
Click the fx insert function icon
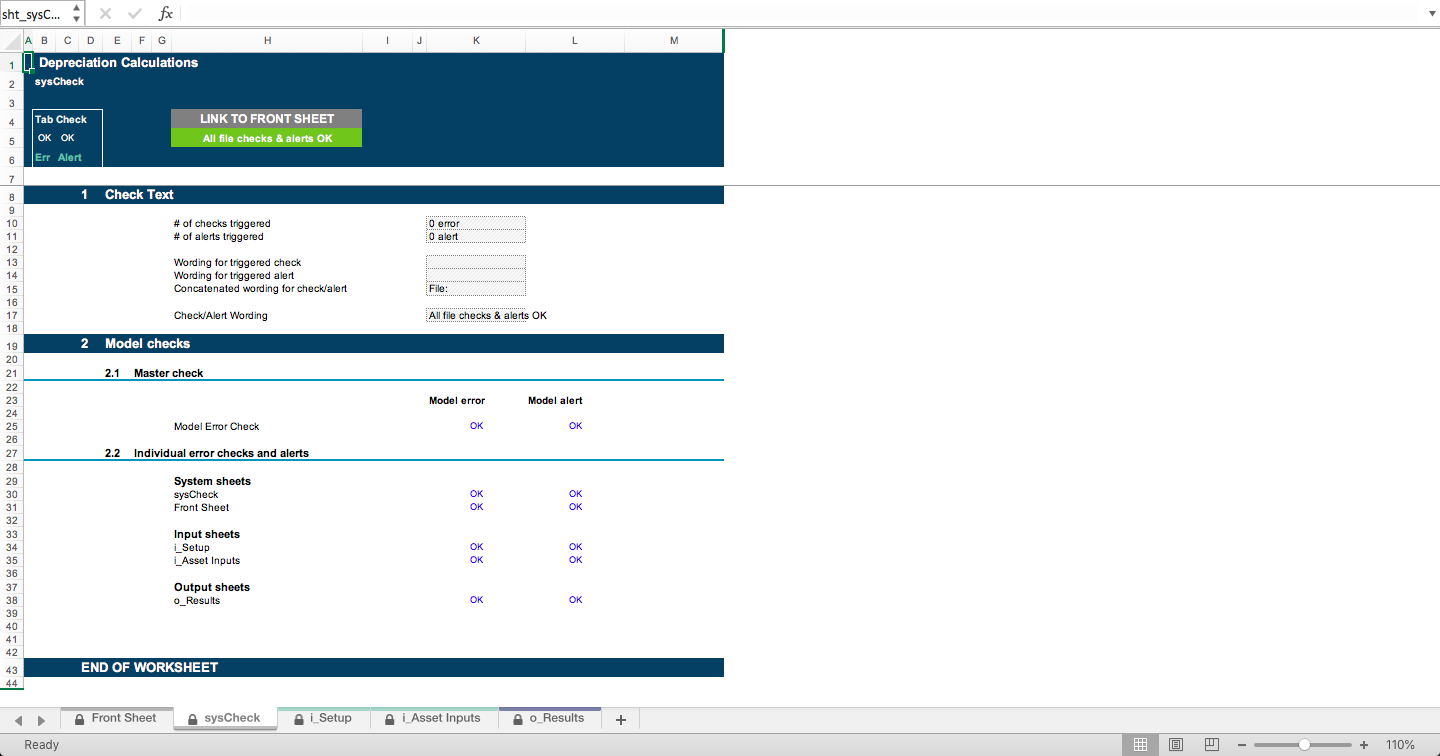click(166, 14)
